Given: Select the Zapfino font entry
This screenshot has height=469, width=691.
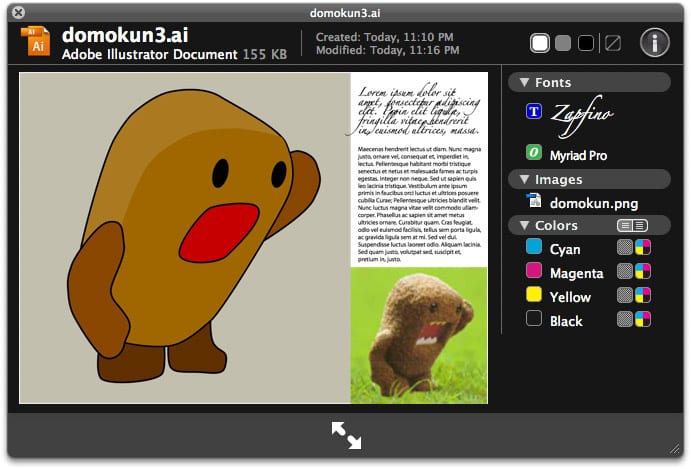Looking at the screenshot, I should coord(582,115).
